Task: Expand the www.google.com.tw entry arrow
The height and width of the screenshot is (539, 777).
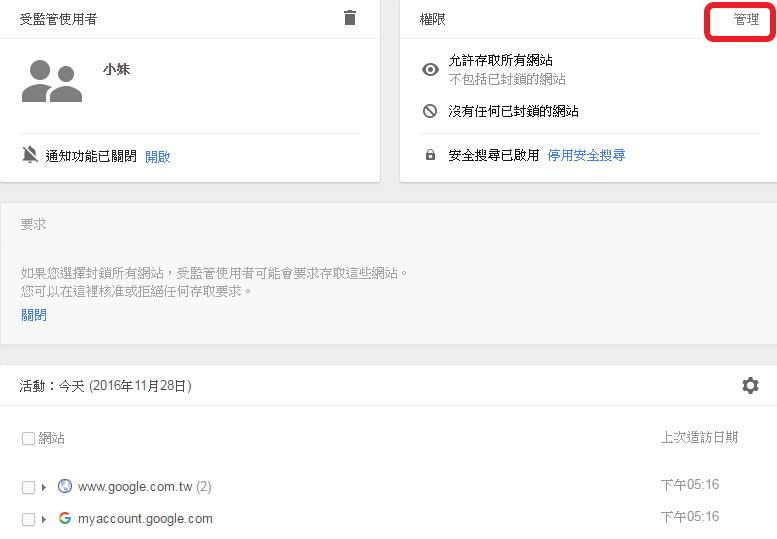Action: coord(45,488)
